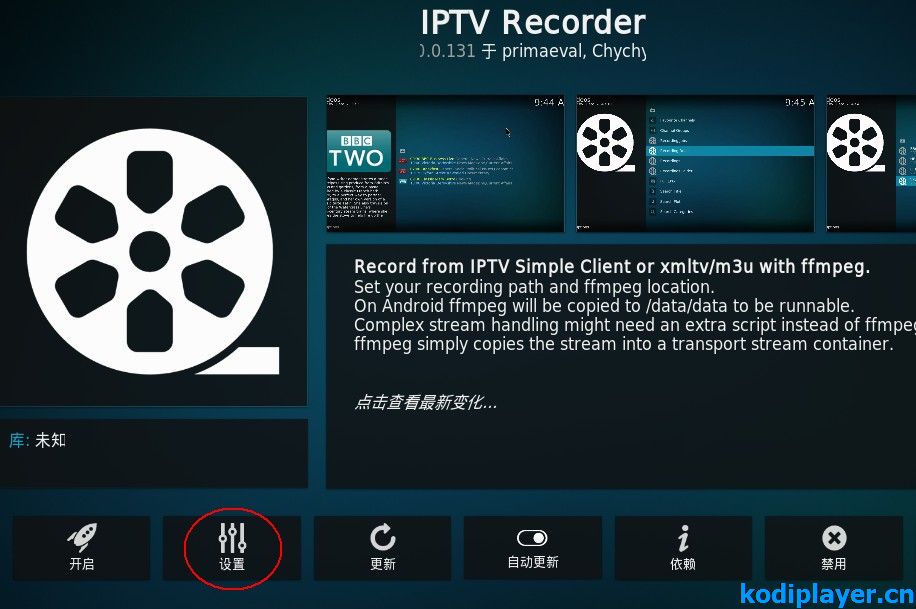This screenshot has width=916, height=609.
Task: Click the info 'i' dependencies icon
Action: (x=683, y=538)
